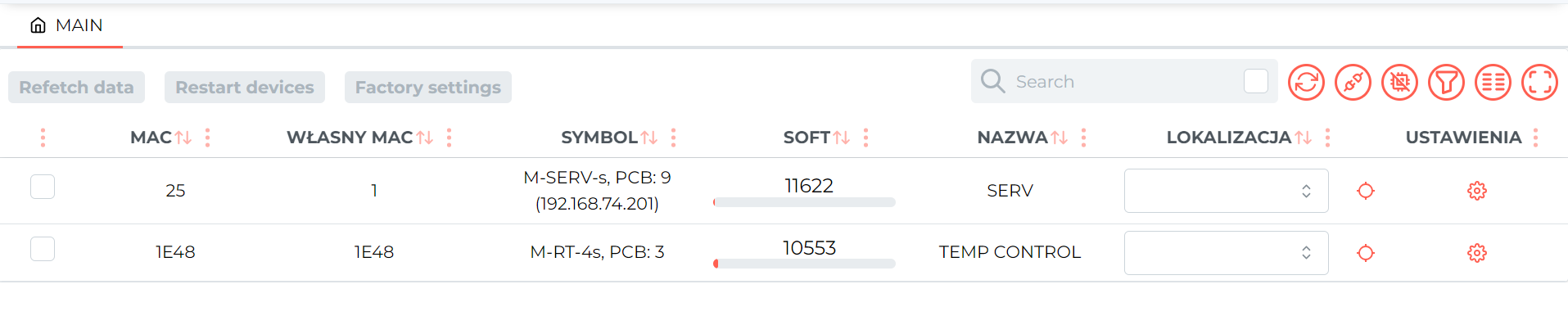
Task: Click the progress bar under 11622
Action: [804, 202]
